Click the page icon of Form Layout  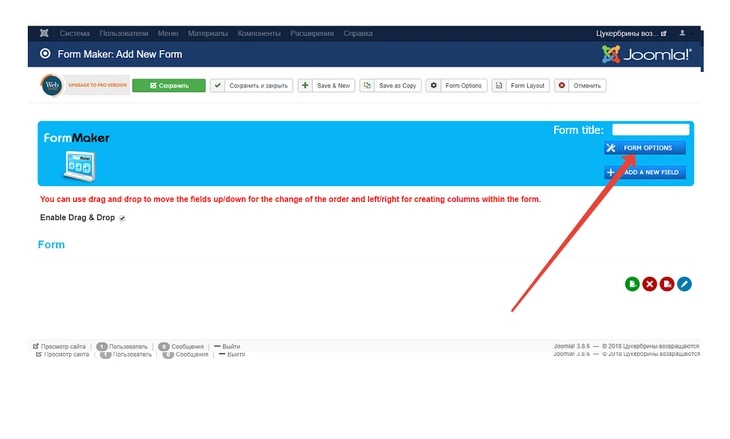[499, 86]
